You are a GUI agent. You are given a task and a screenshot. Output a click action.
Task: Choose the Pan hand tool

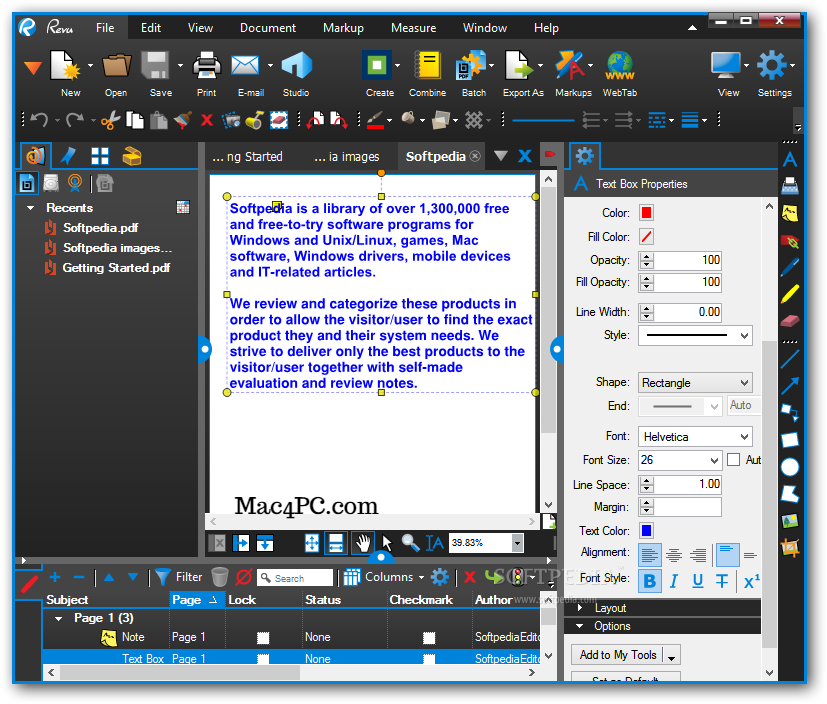tap(363, 543)
